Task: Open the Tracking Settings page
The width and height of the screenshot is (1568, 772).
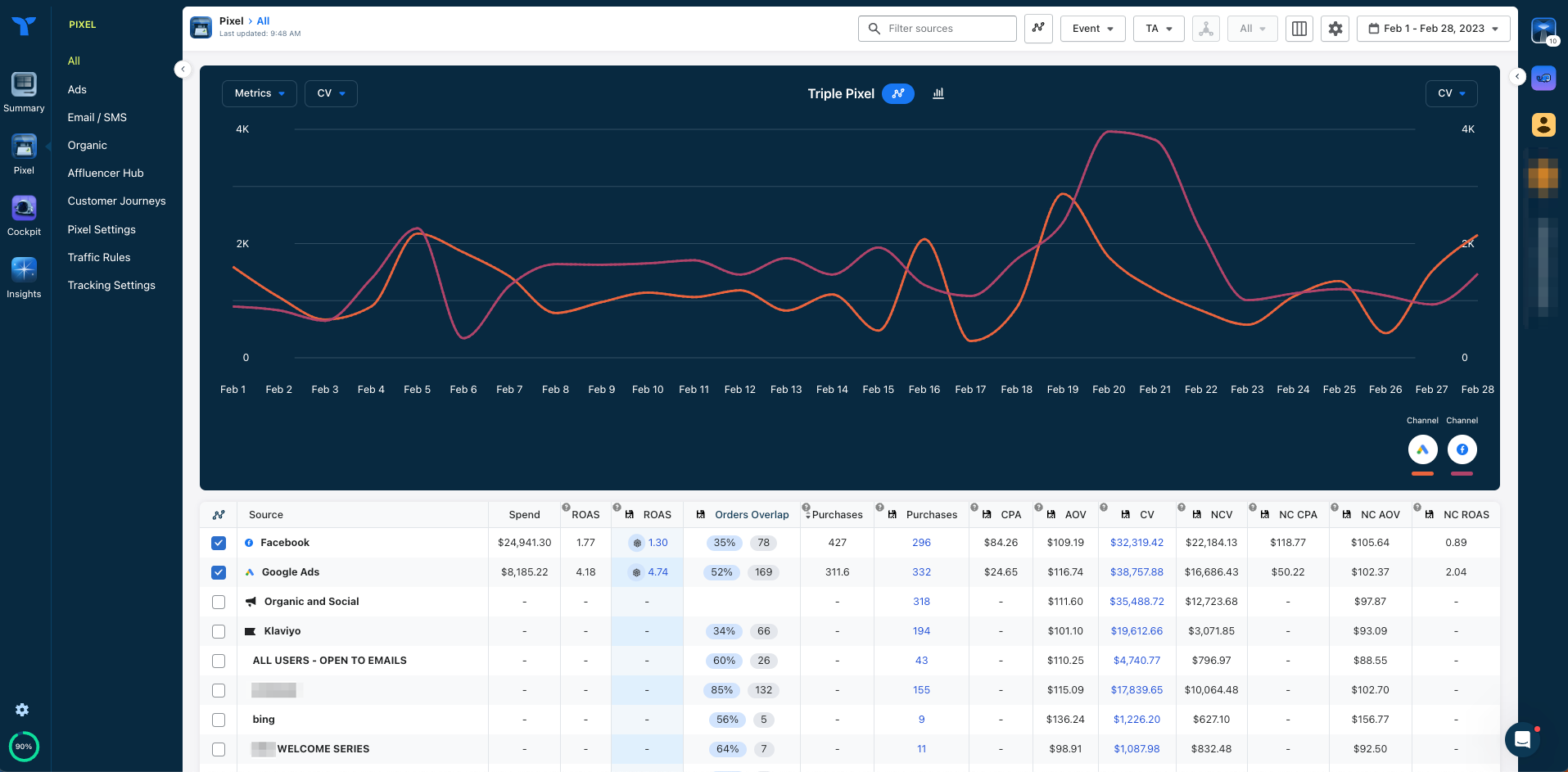Action: pos(111,285)
